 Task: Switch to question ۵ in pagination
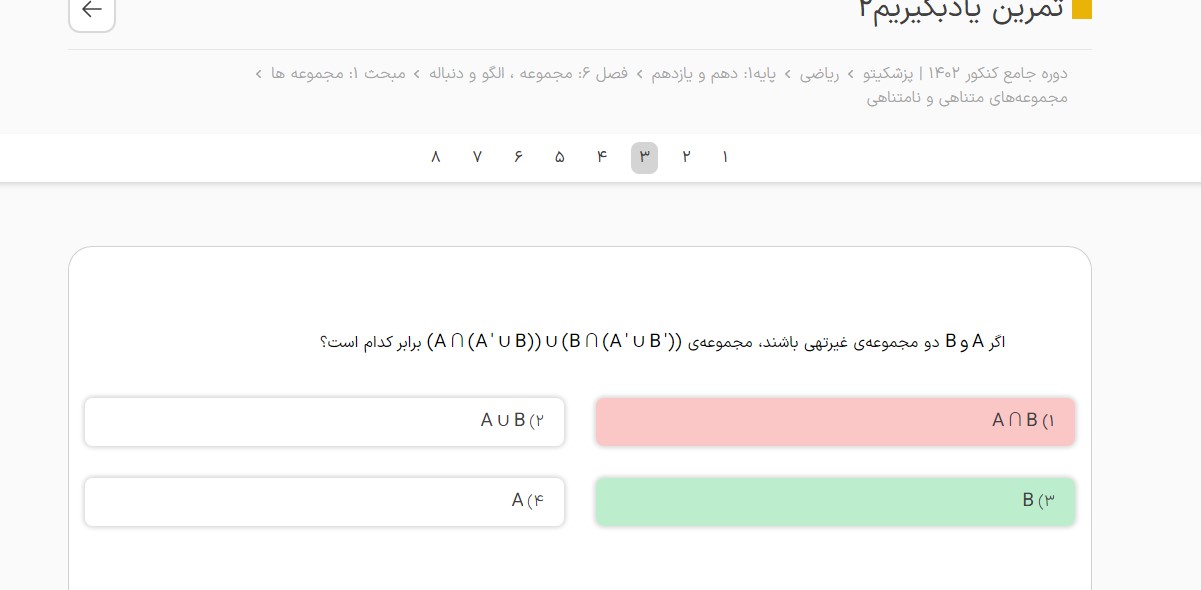tap(560, 157)
